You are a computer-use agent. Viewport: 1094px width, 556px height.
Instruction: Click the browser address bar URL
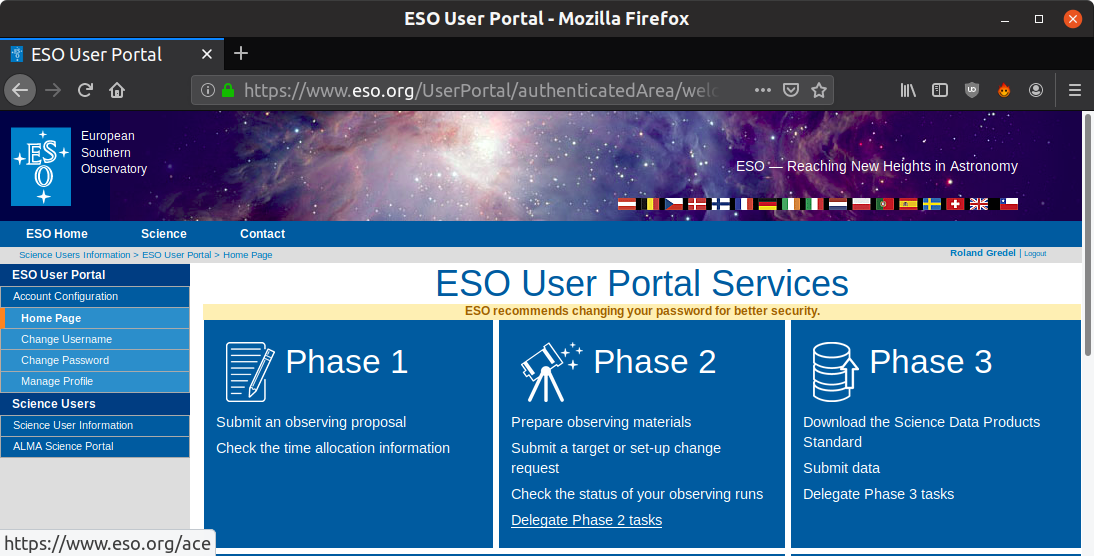point(480,90)
